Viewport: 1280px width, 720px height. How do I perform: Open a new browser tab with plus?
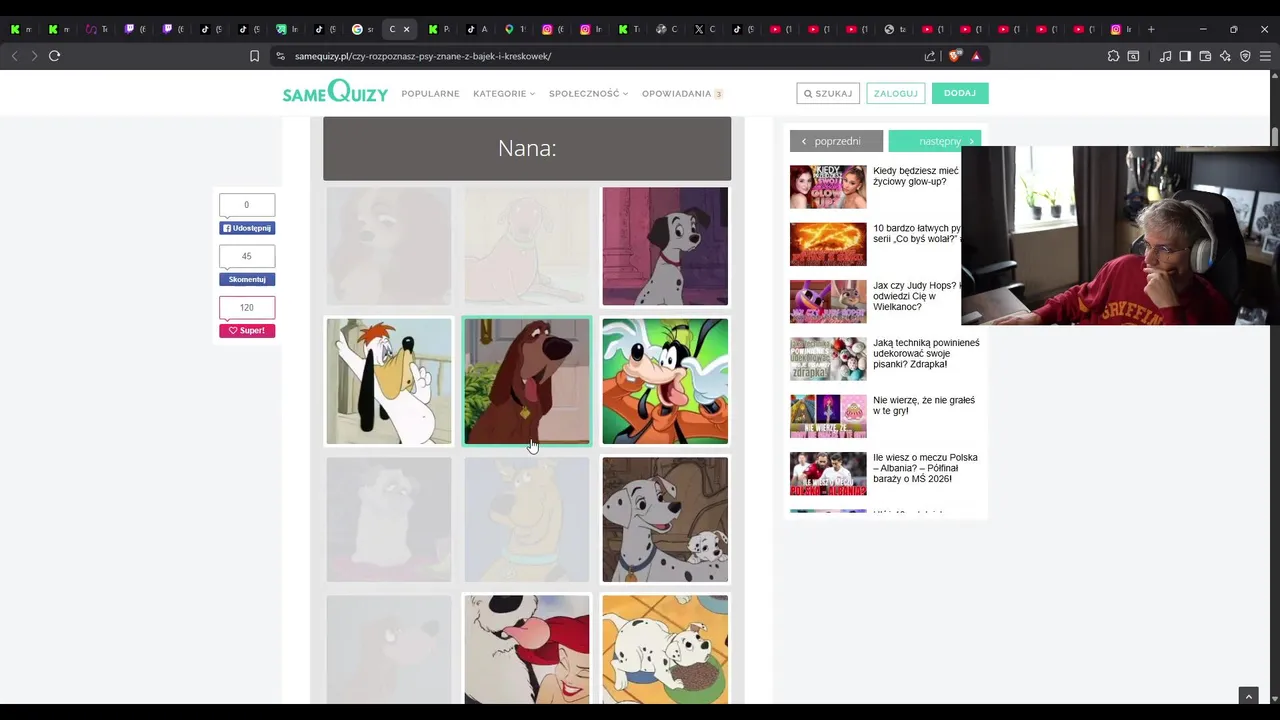pyautogui.click(x=1151, y=29)
